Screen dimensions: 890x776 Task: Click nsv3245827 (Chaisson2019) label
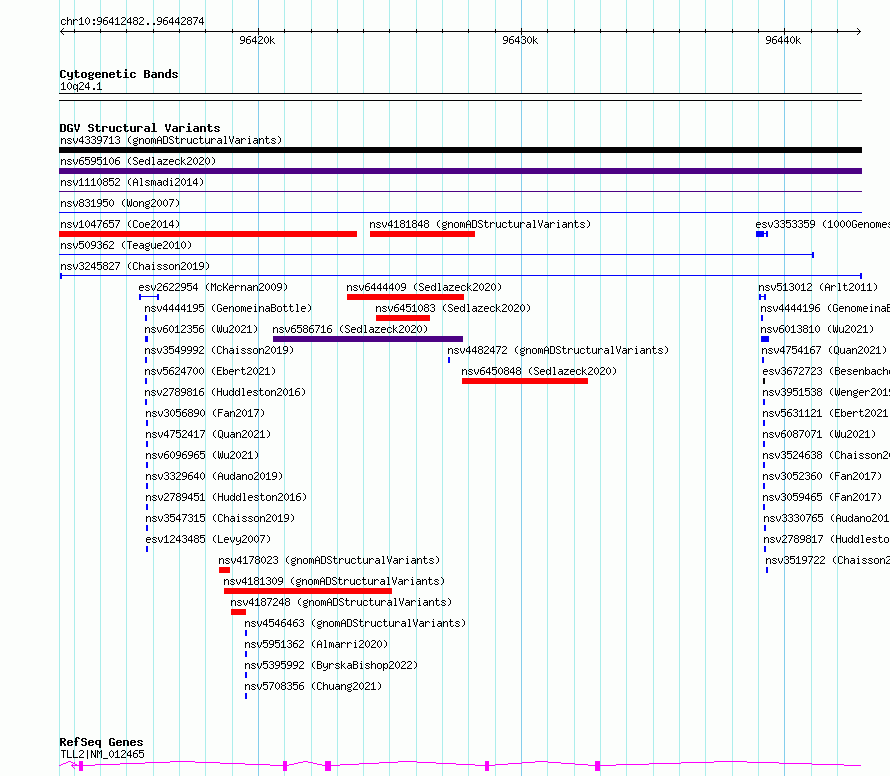[135, 266]
